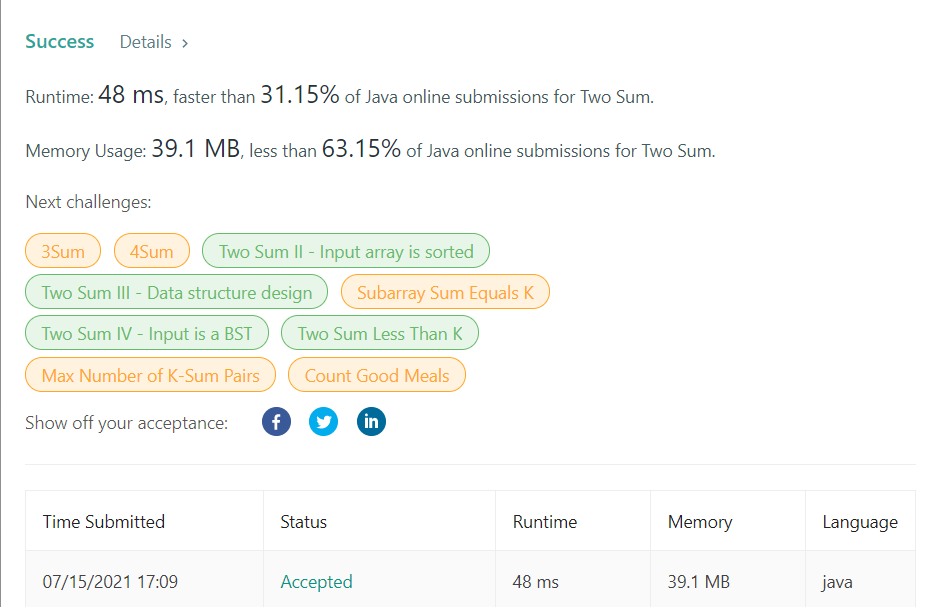Open the 3Sum challenge

pyautogui.click(x=63, y=252)
